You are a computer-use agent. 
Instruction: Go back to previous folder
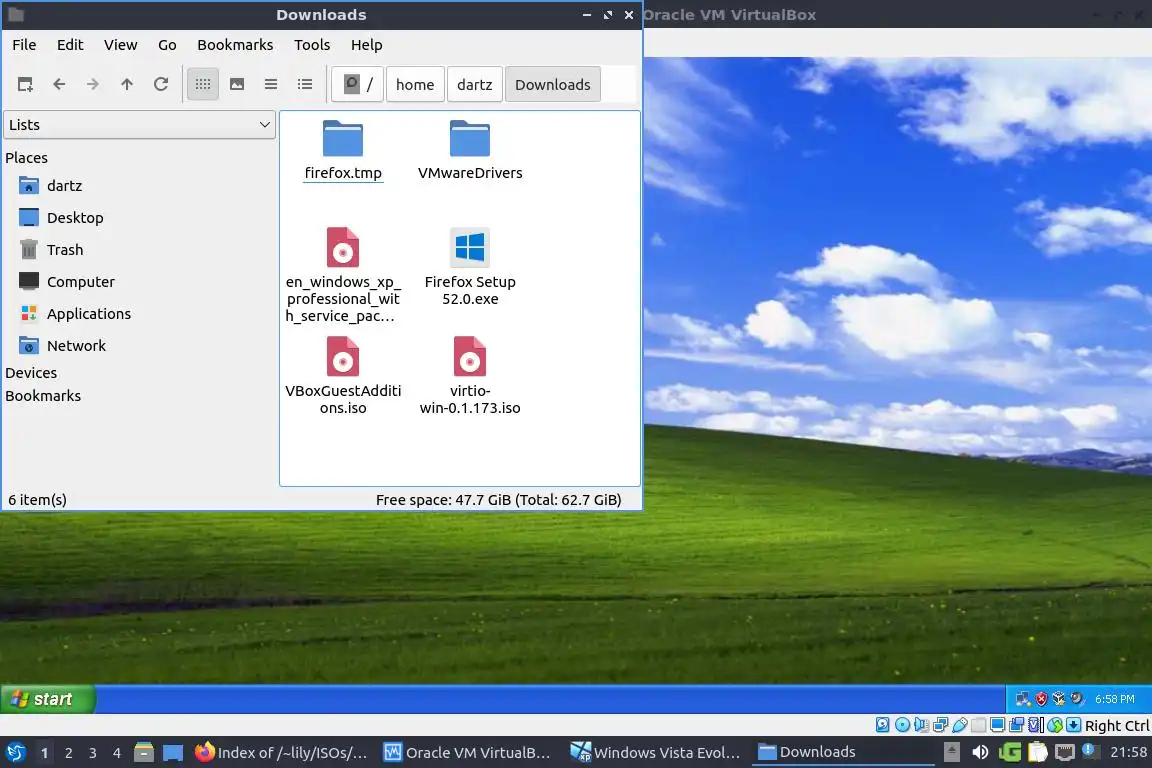click(x=59, y=85)
